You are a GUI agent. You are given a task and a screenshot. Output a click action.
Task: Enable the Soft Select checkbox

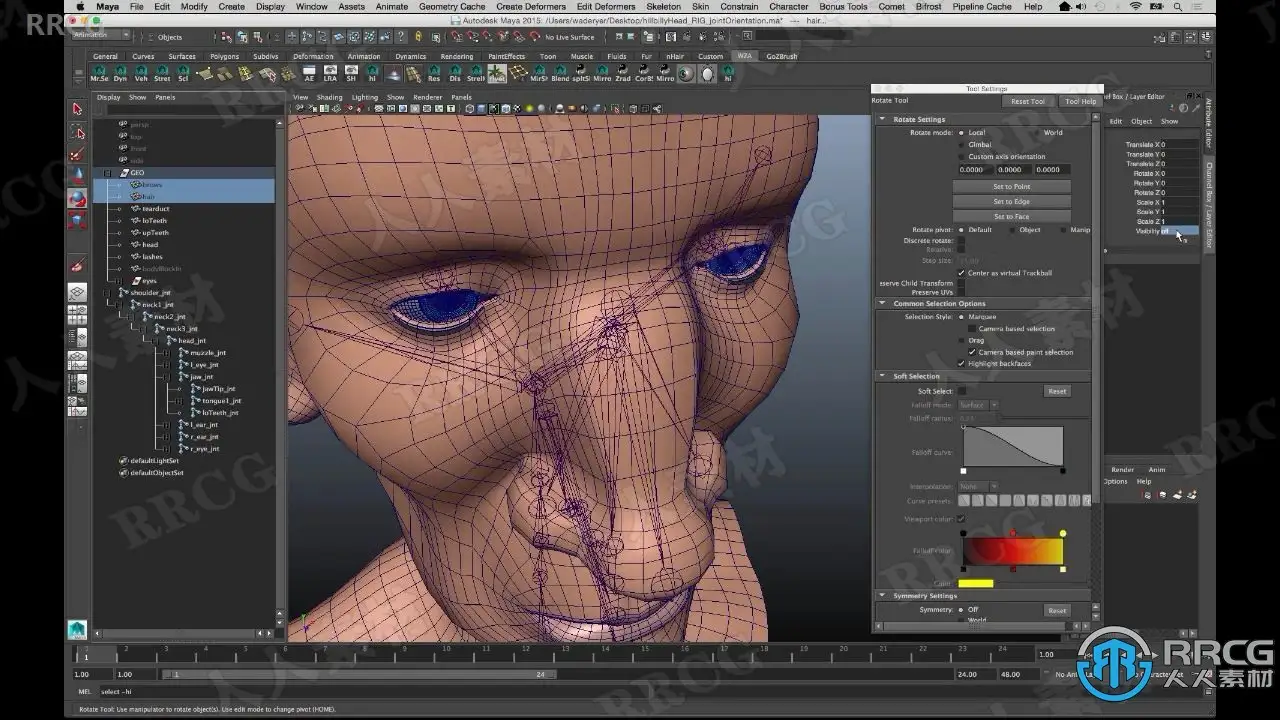point(962,391)
